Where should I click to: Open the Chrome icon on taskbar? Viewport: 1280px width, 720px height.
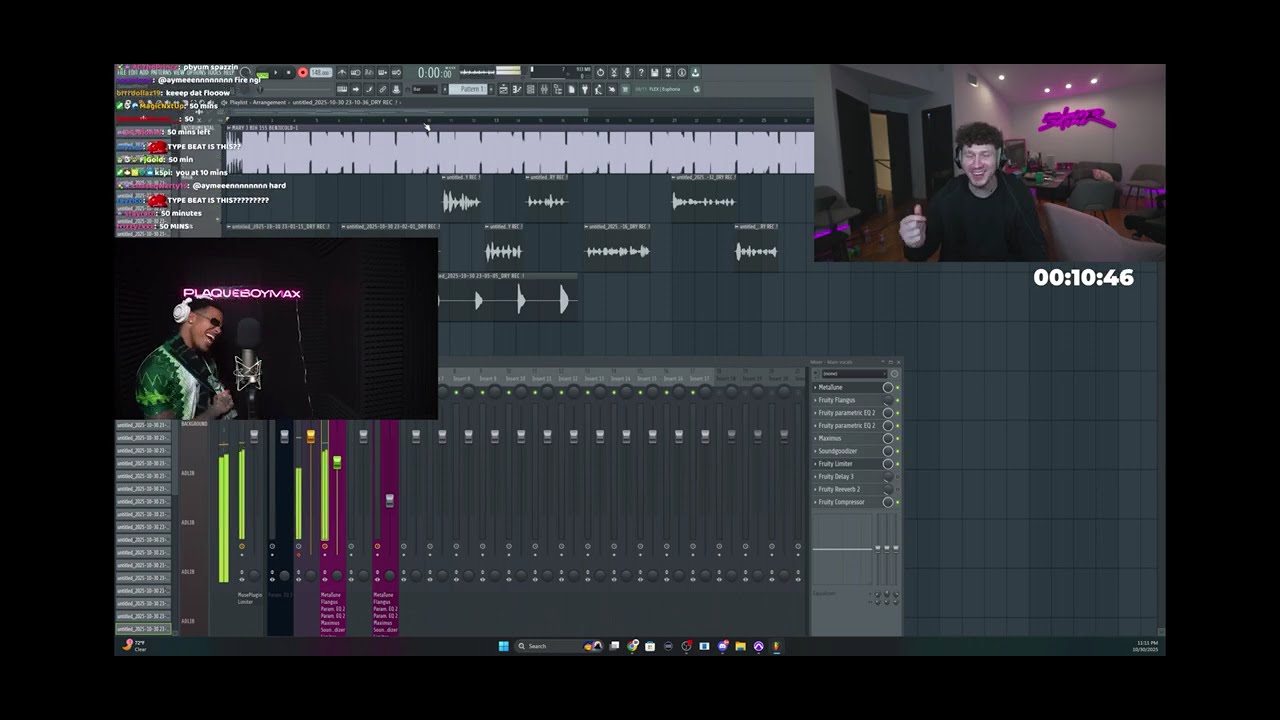click(x=632, y=646)
